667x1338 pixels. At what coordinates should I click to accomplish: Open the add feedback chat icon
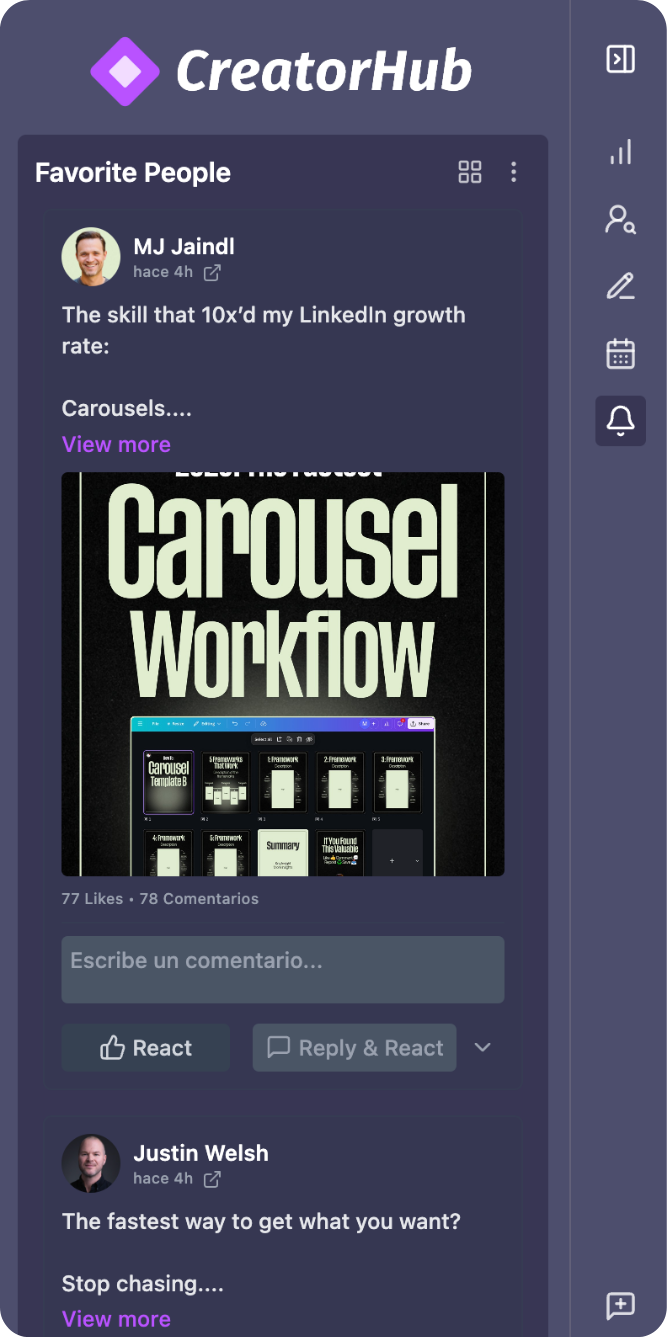(620, 1305)
